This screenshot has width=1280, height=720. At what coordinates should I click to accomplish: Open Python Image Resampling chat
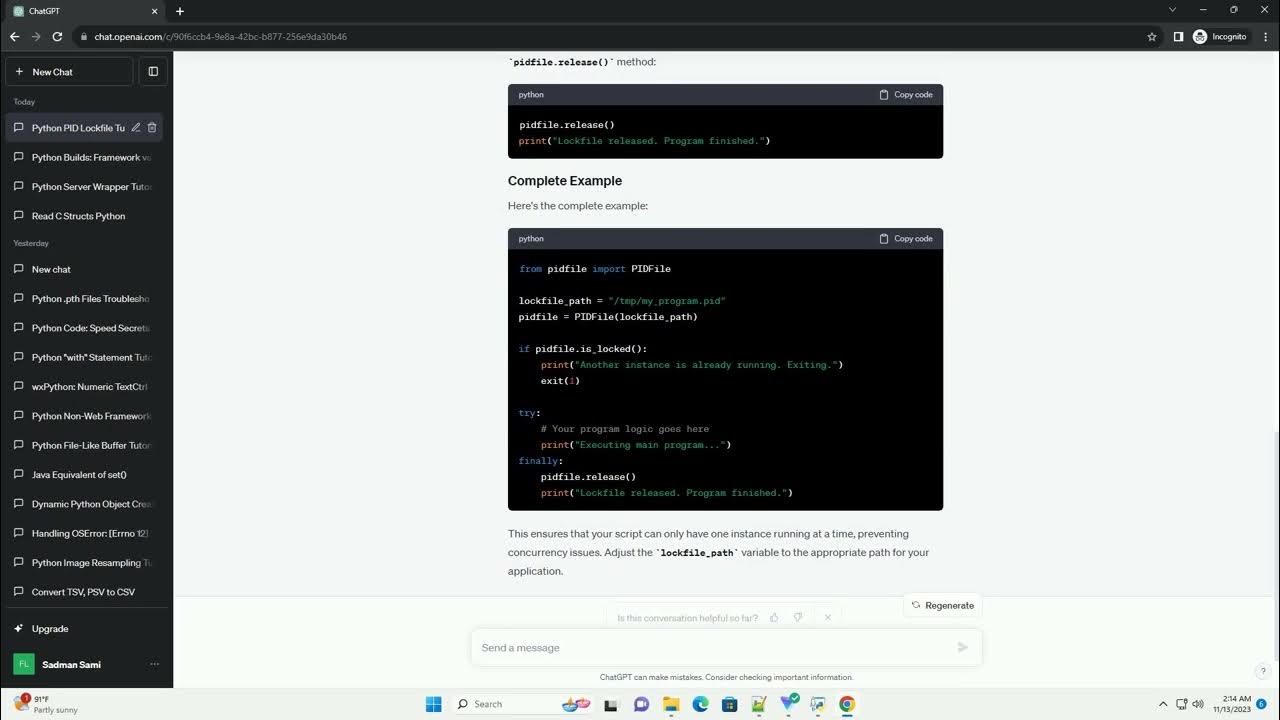[x=84, y=563]
